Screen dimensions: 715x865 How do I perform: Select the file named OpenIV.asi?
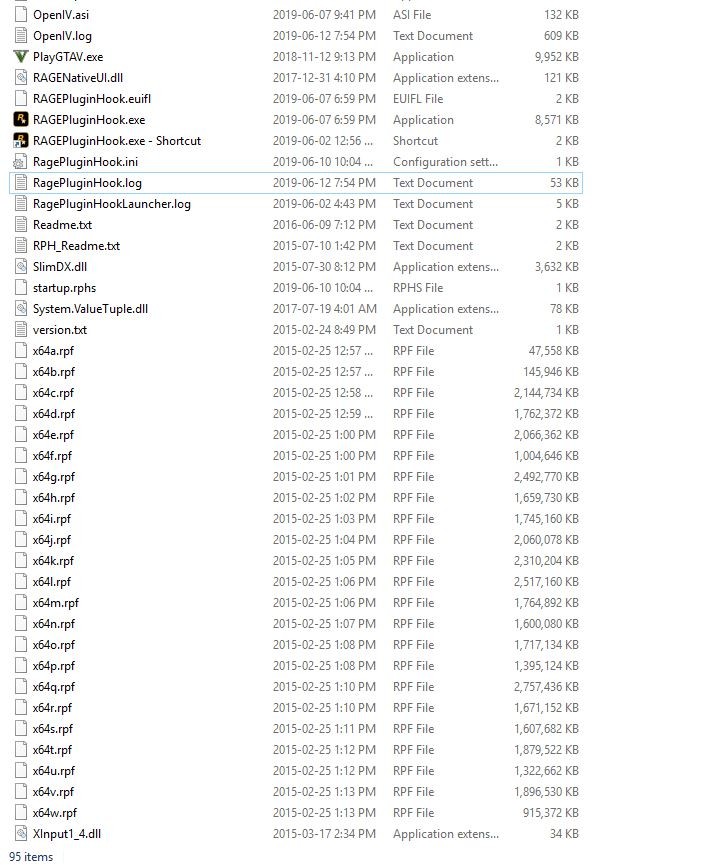click(x=61, y=15)
